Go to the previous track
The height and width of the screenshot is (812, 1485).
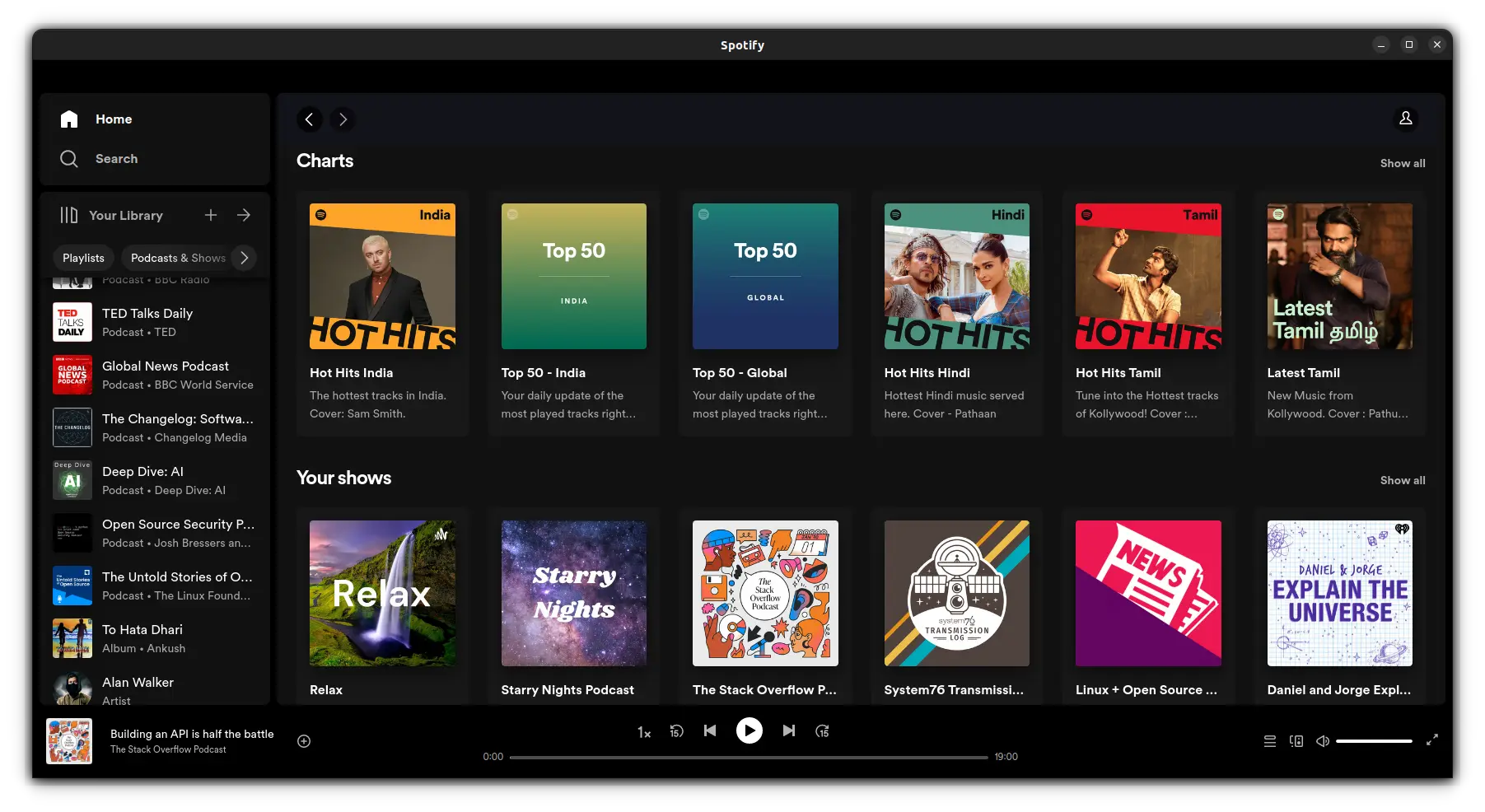click(710, 730)
